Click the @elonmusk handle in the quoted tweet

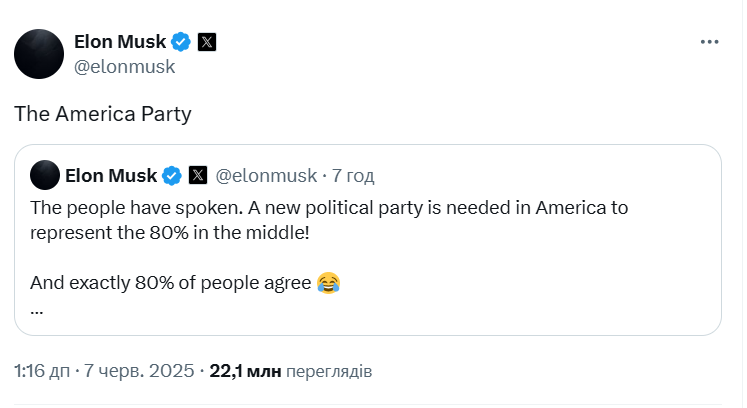[x=266, y=176]
